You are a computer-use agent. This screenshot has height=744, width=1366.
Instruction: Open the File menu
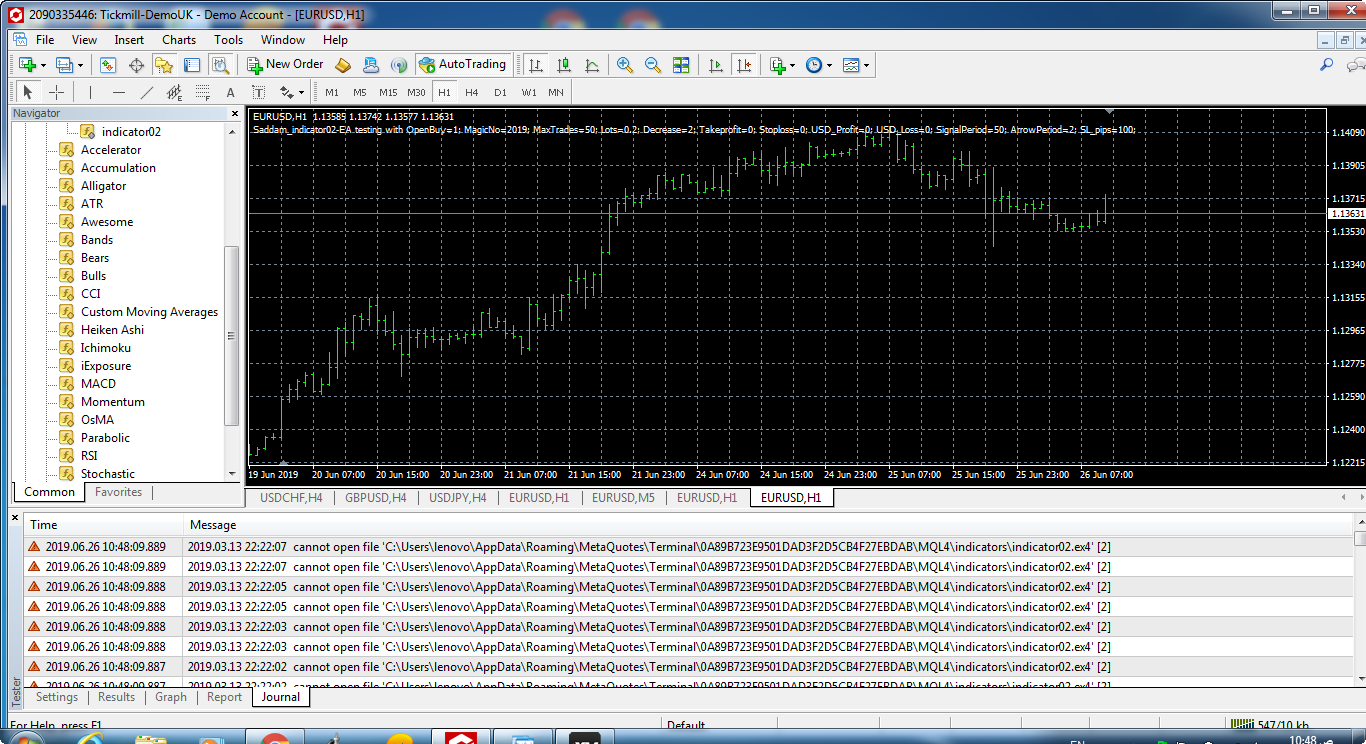pyautogui.click(x=45, y=40)
